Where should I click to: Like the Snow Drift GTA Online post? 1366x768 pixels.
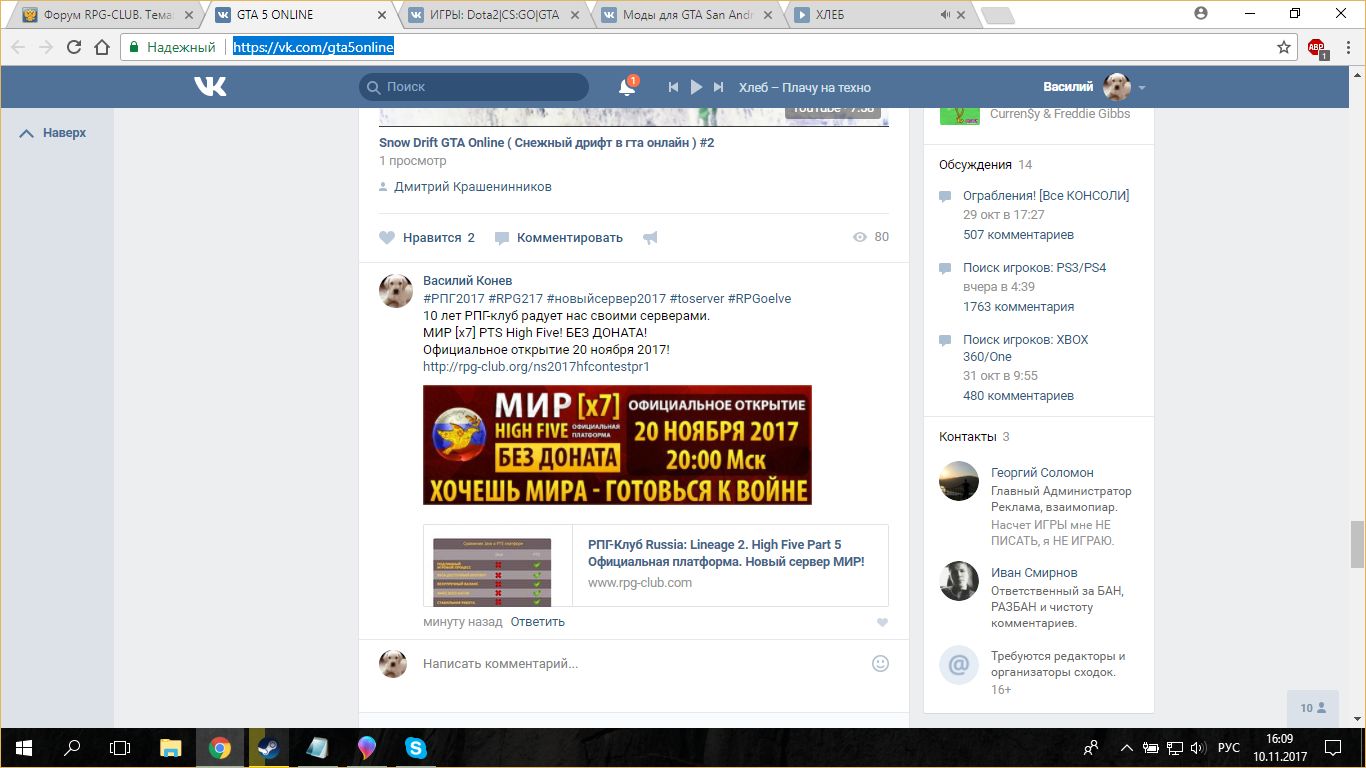tap(427, 238)
